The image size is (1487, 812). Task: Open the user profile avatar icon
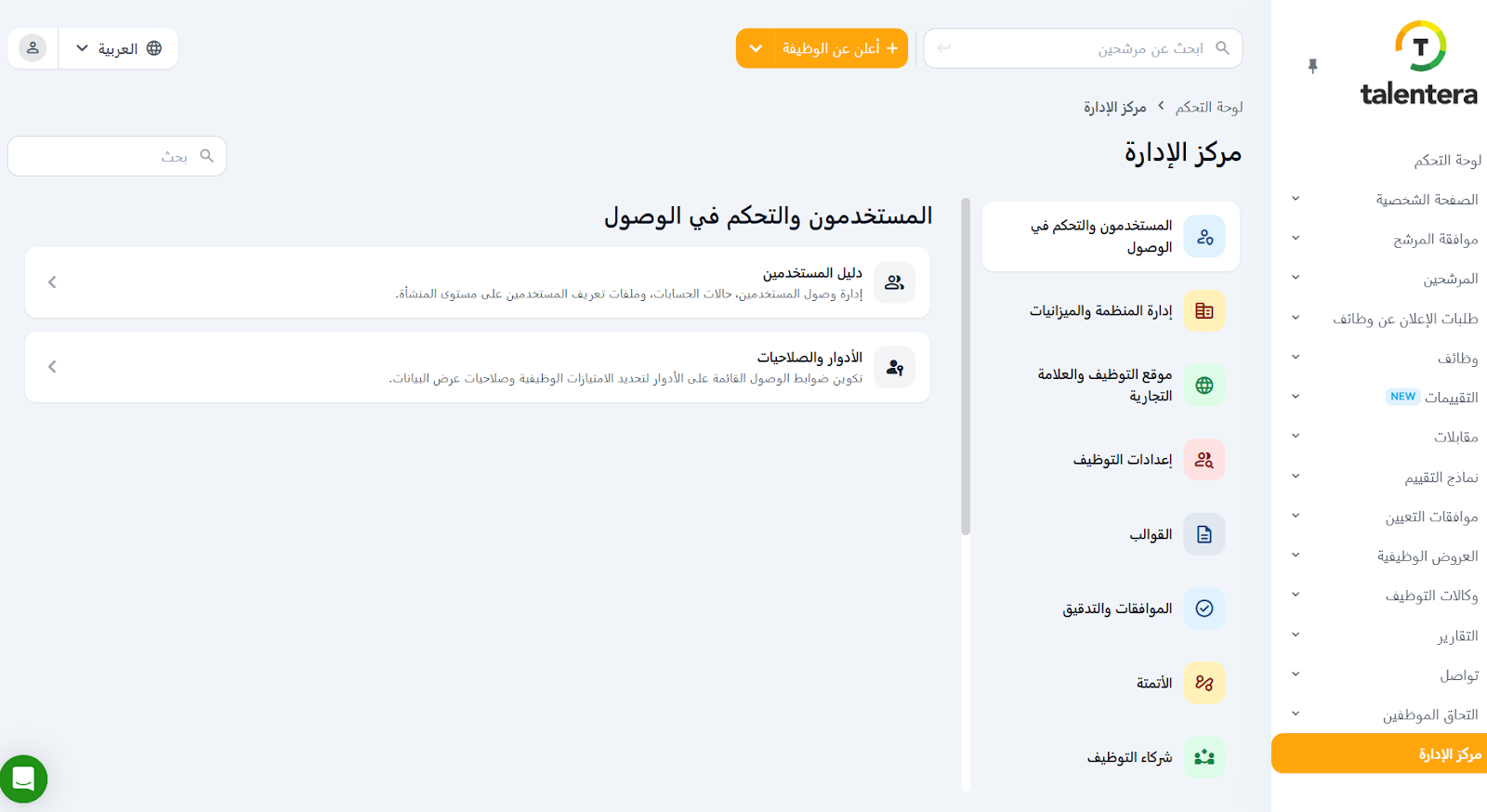[33, 48]
